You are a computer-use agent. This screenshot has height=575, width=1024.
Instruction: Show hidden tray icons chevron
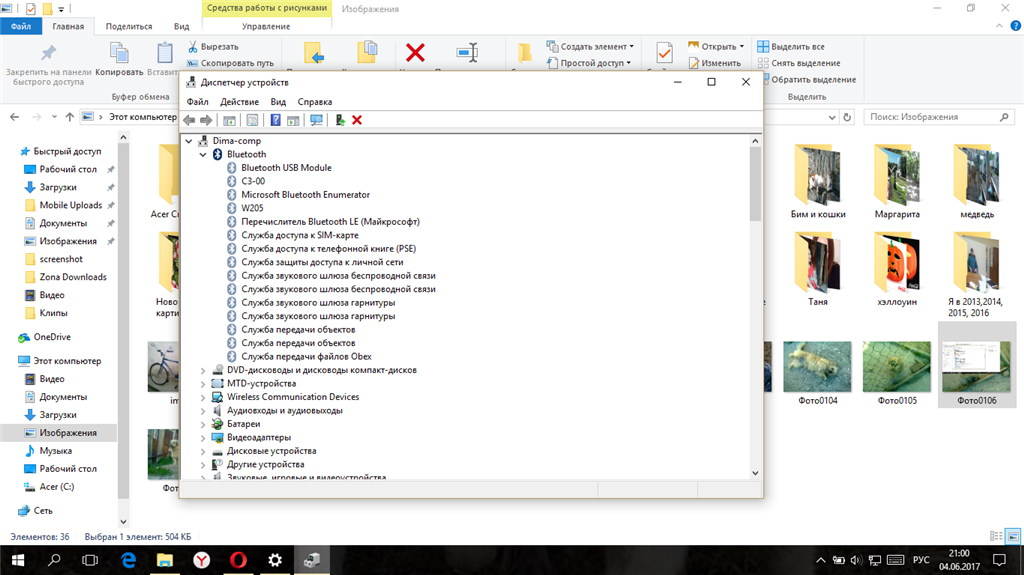pos(821,560)
